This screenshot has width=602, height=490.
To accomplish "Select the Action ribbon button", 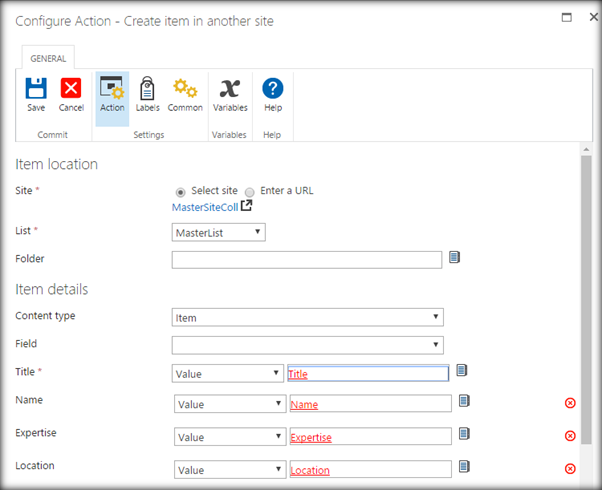I will [x=112, y=94].
